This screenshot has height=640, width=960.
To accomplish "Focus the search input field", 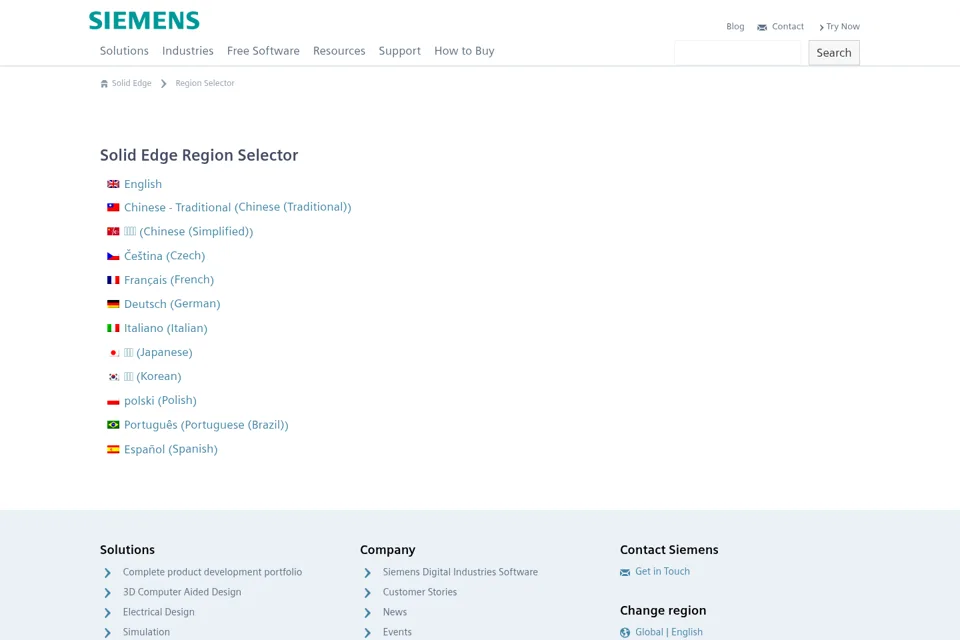I will [737, 53].
